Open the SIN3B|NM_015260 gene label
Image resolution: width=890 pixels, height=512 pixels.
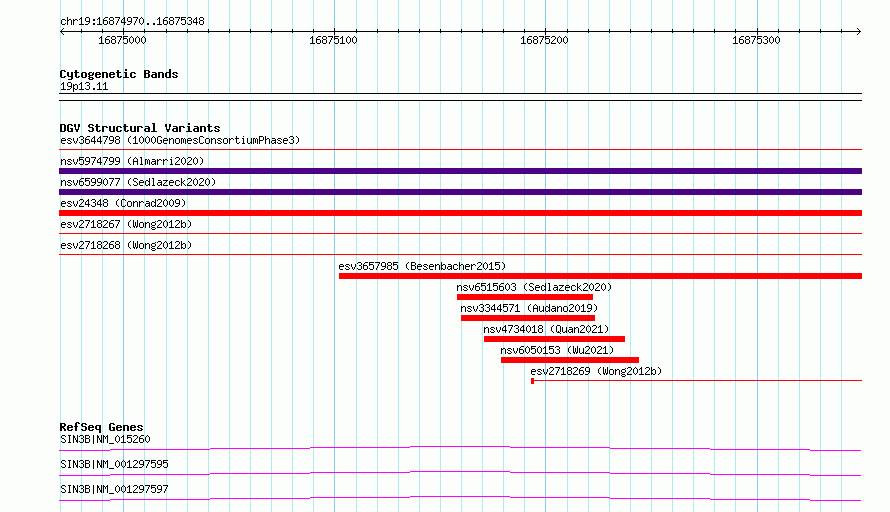point(105,439)
